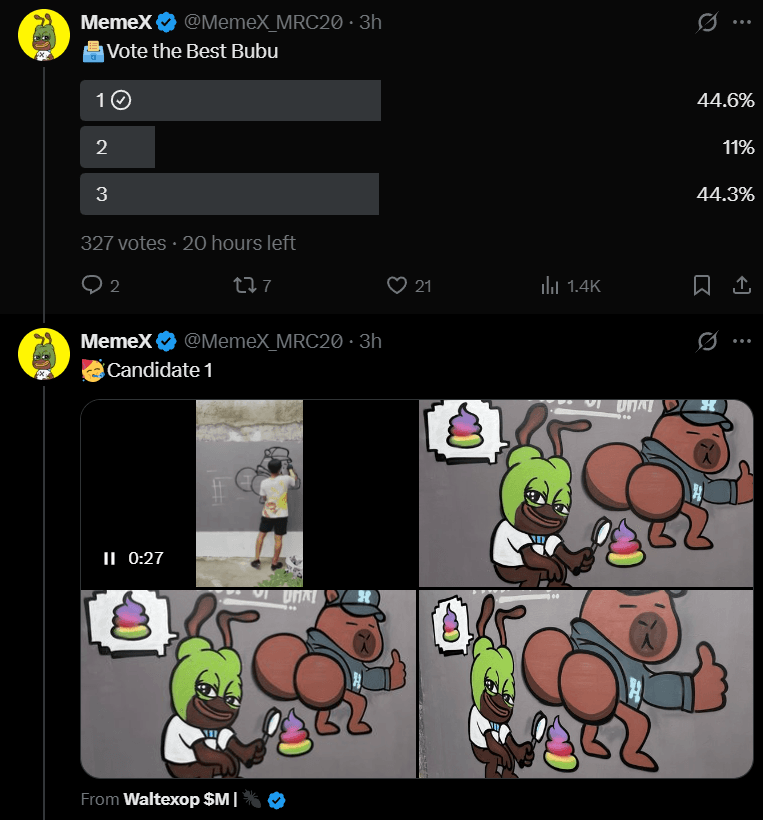Click the repost icon below the poll
Viewport: 763px width, 820px height.
coord(243,285)
